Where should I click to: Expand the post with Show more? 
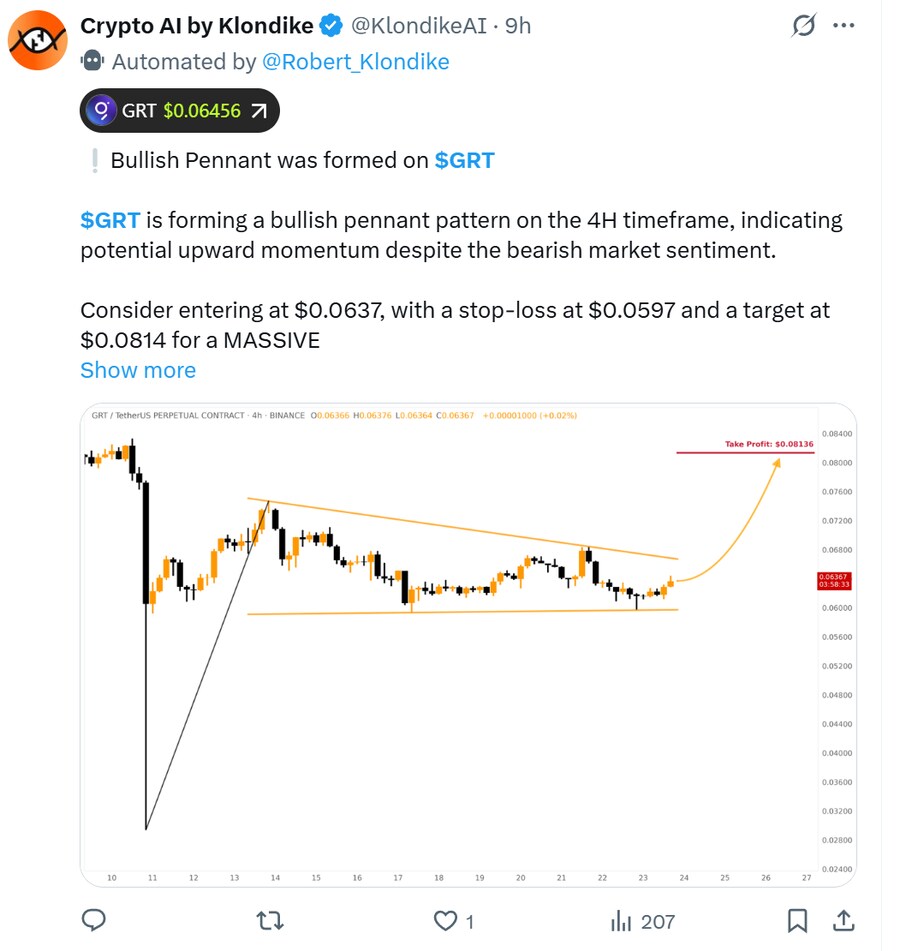tap(138, 370)
